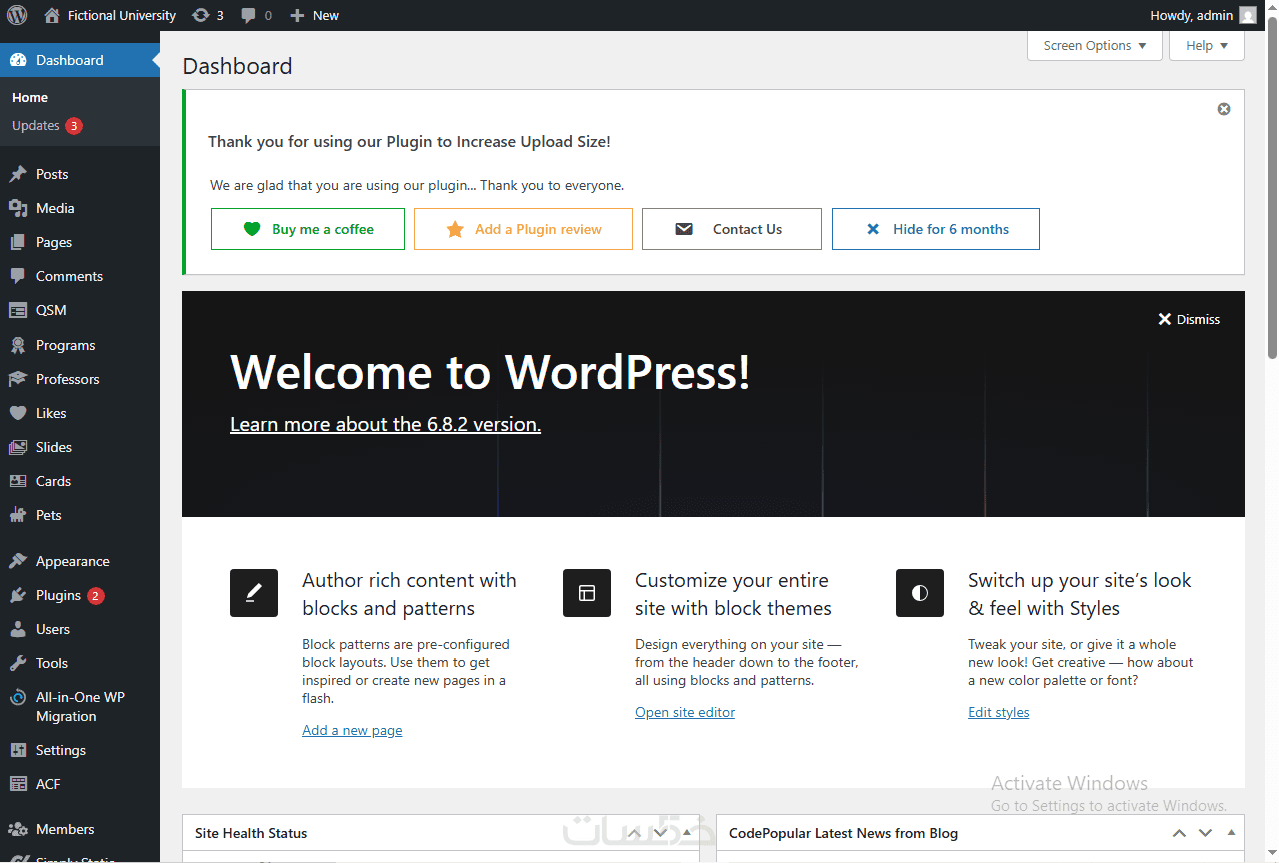
Task: Open the Home submenu item
Action: coord(30,97)
